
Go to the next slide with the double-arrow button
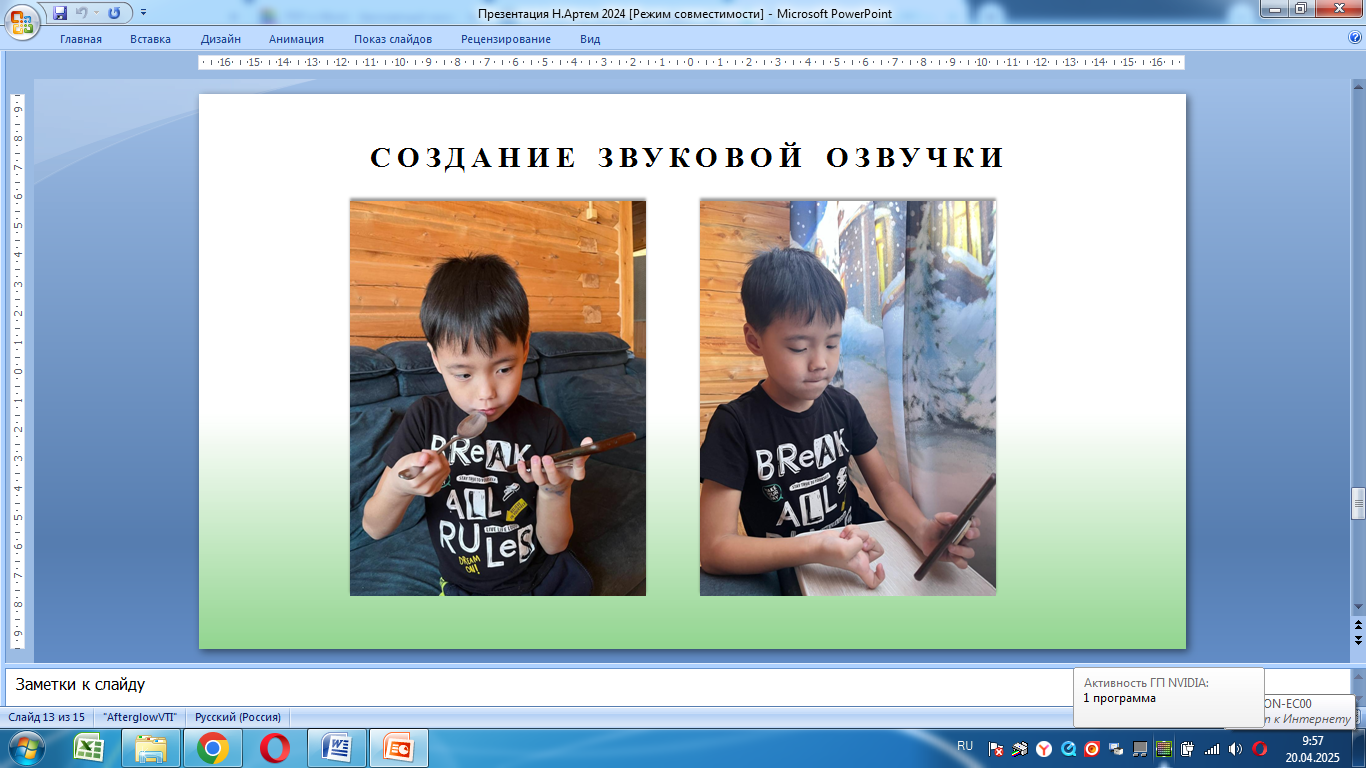tap(1358, 639)
